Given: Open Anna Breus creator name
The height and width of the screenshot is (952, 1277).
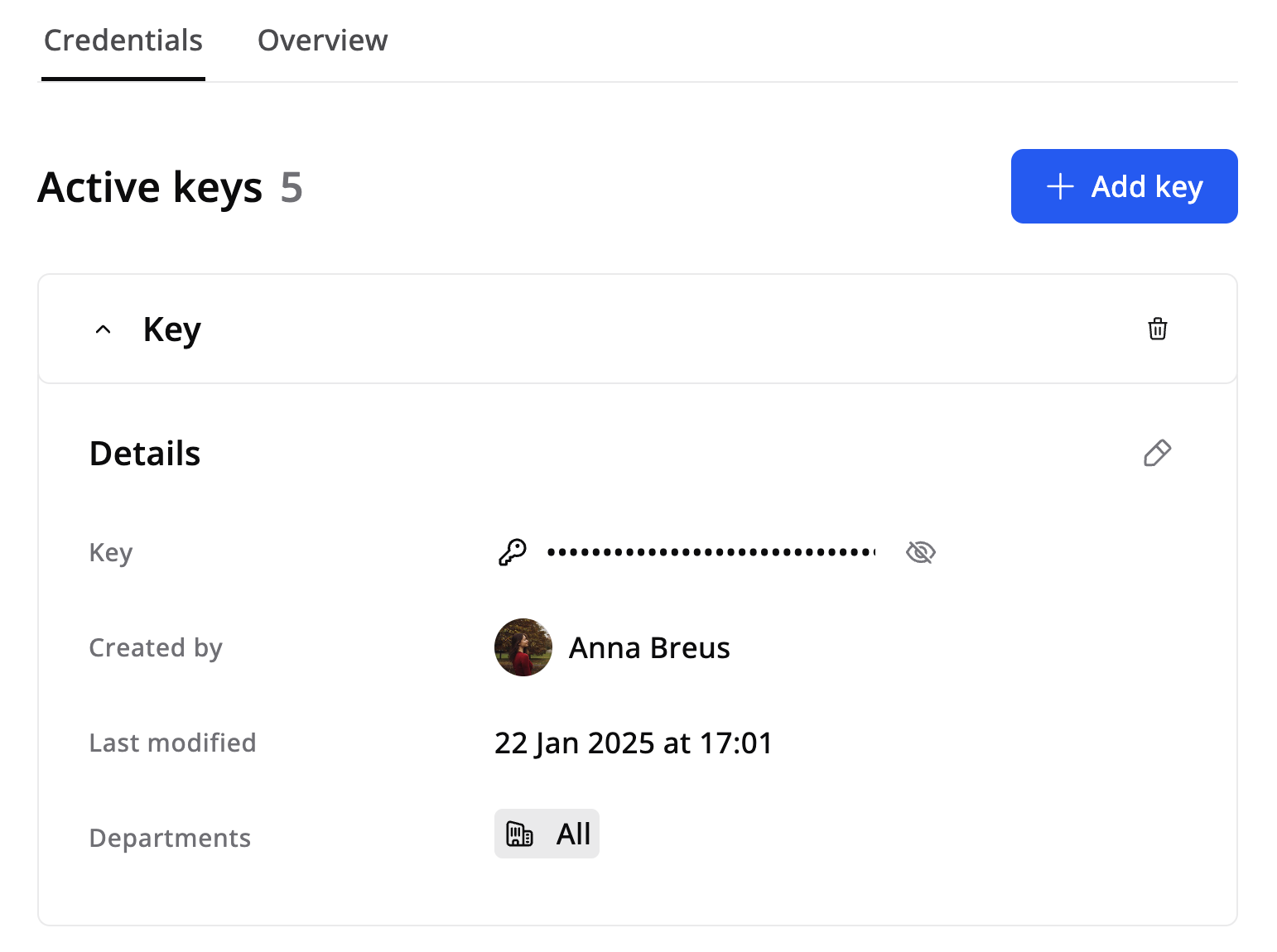Looking at the screenshot, I should [649, 647].
